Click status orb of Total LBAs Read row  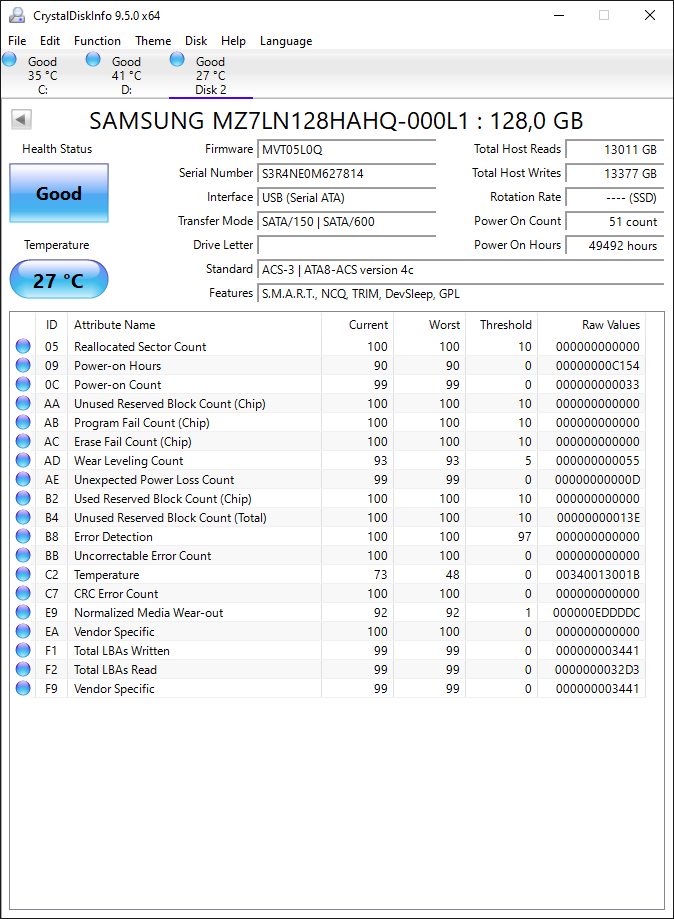pyautogui.click(x=23, y=669)
